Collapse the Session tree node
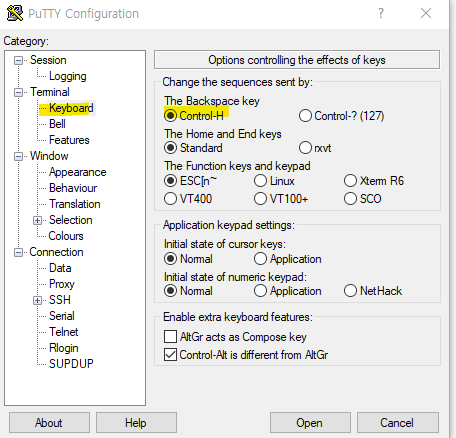 18,60
